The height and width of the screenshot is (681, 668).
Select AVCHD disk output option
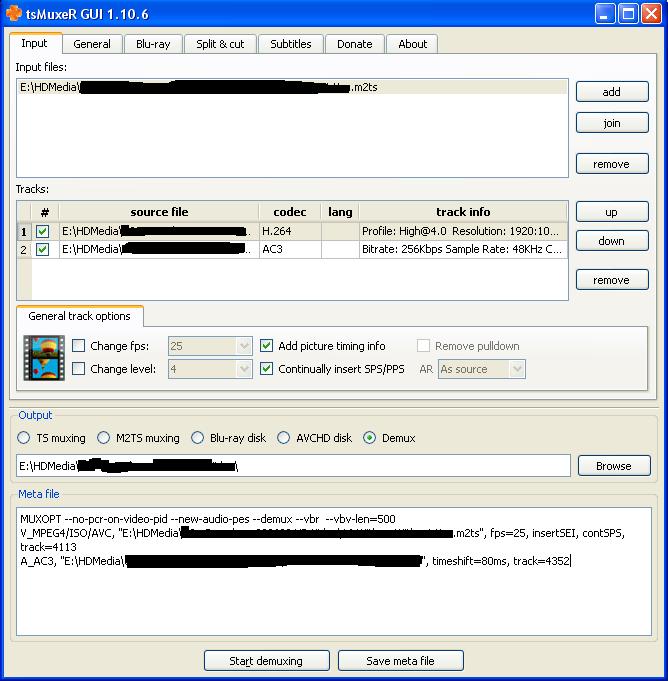click(x=284, y=438)
